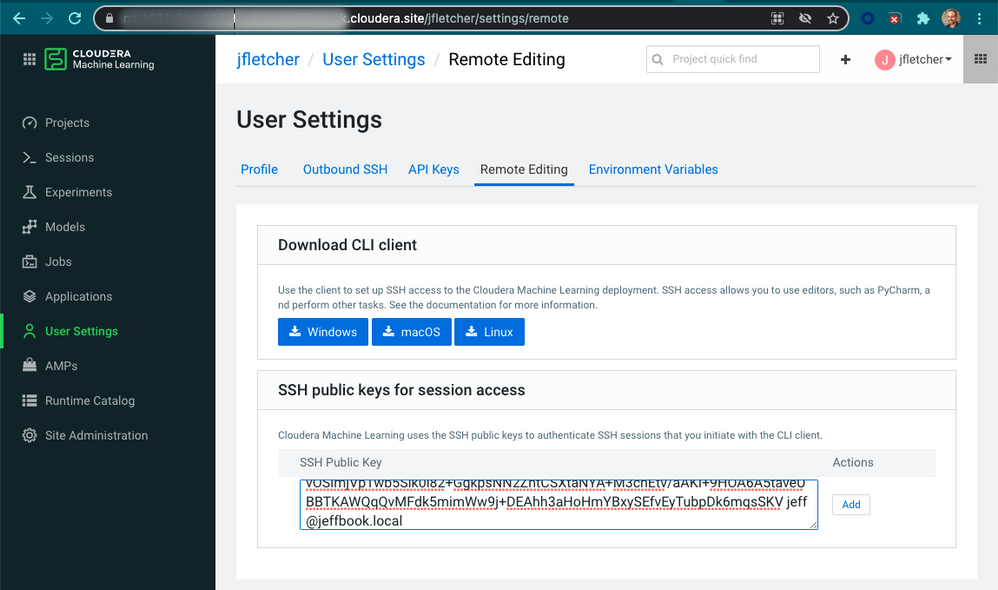Add the entered SSH public key

point(850,504)
